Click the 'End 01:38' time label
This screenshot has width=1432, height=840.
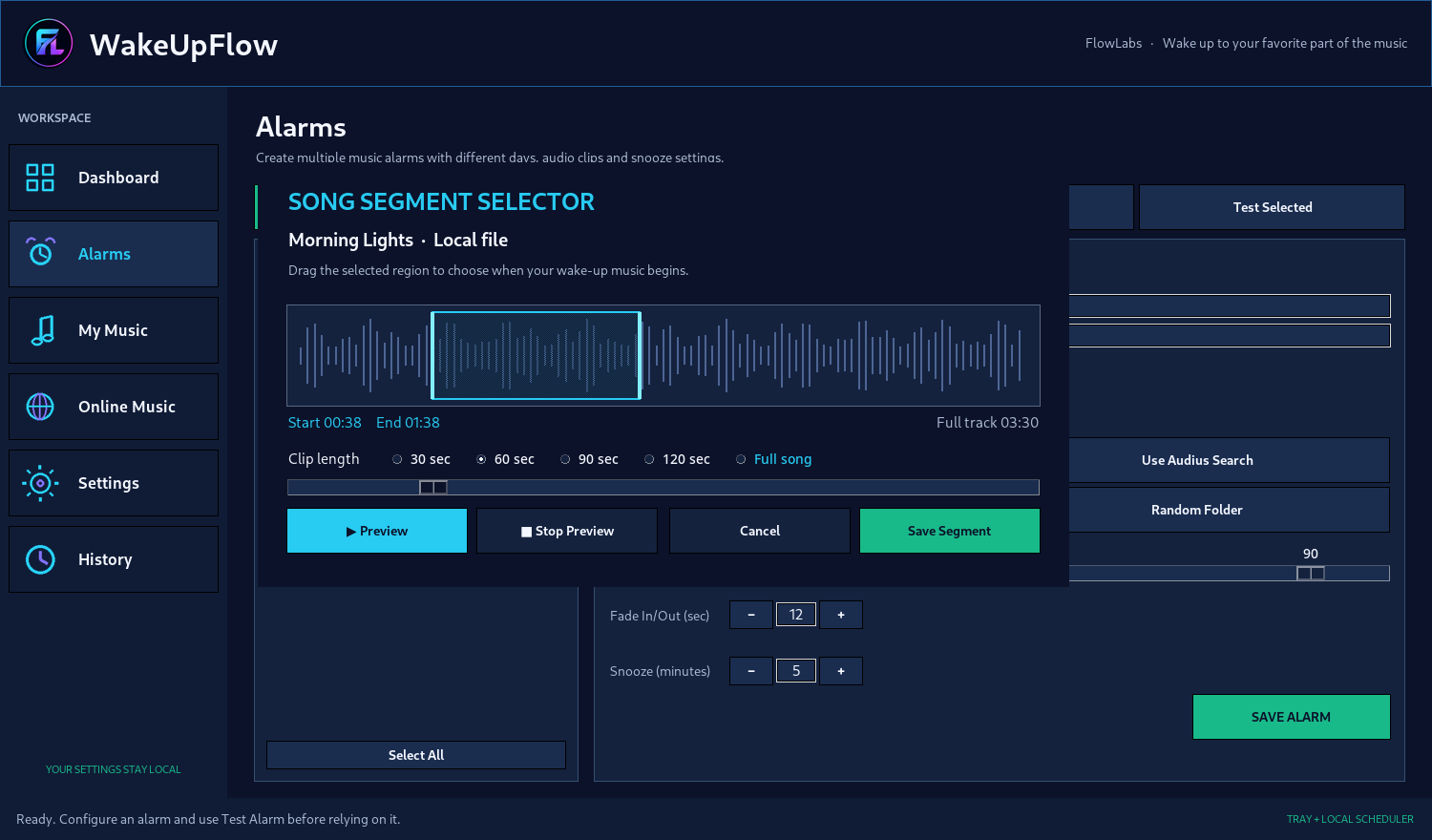[408, 423]
